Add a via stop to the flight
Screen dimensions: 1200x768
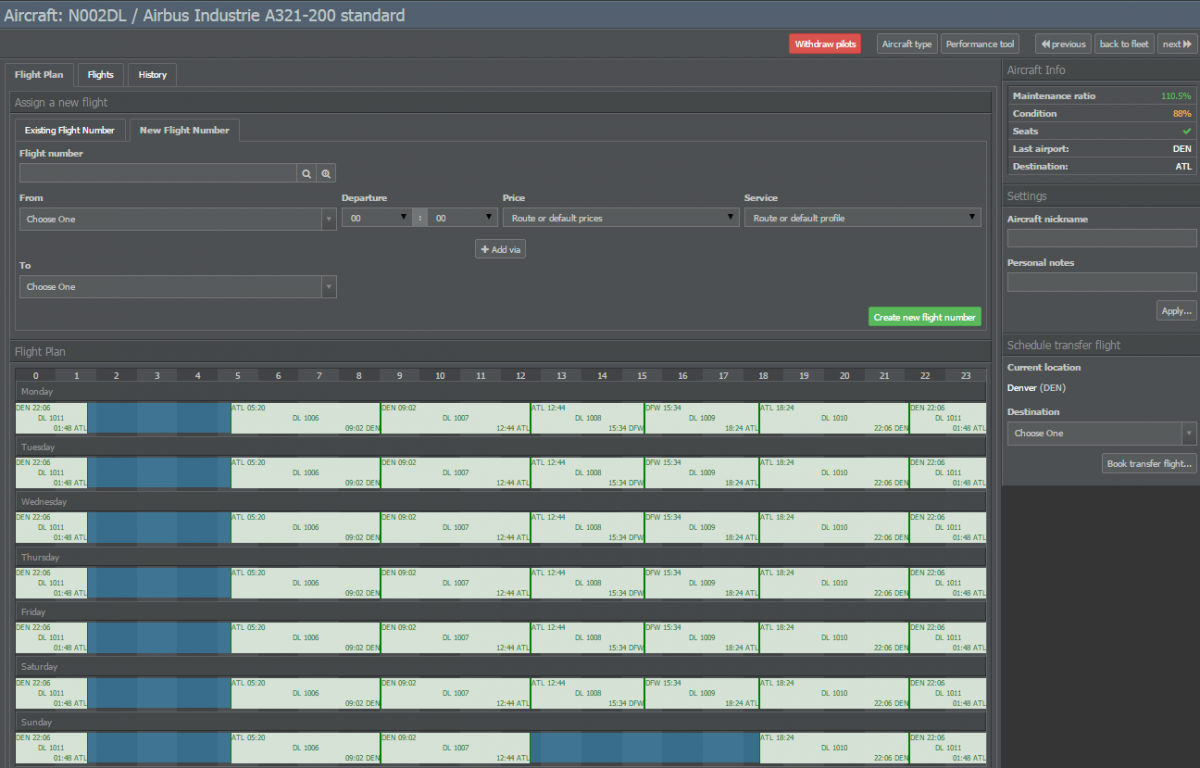click(500, 249)
